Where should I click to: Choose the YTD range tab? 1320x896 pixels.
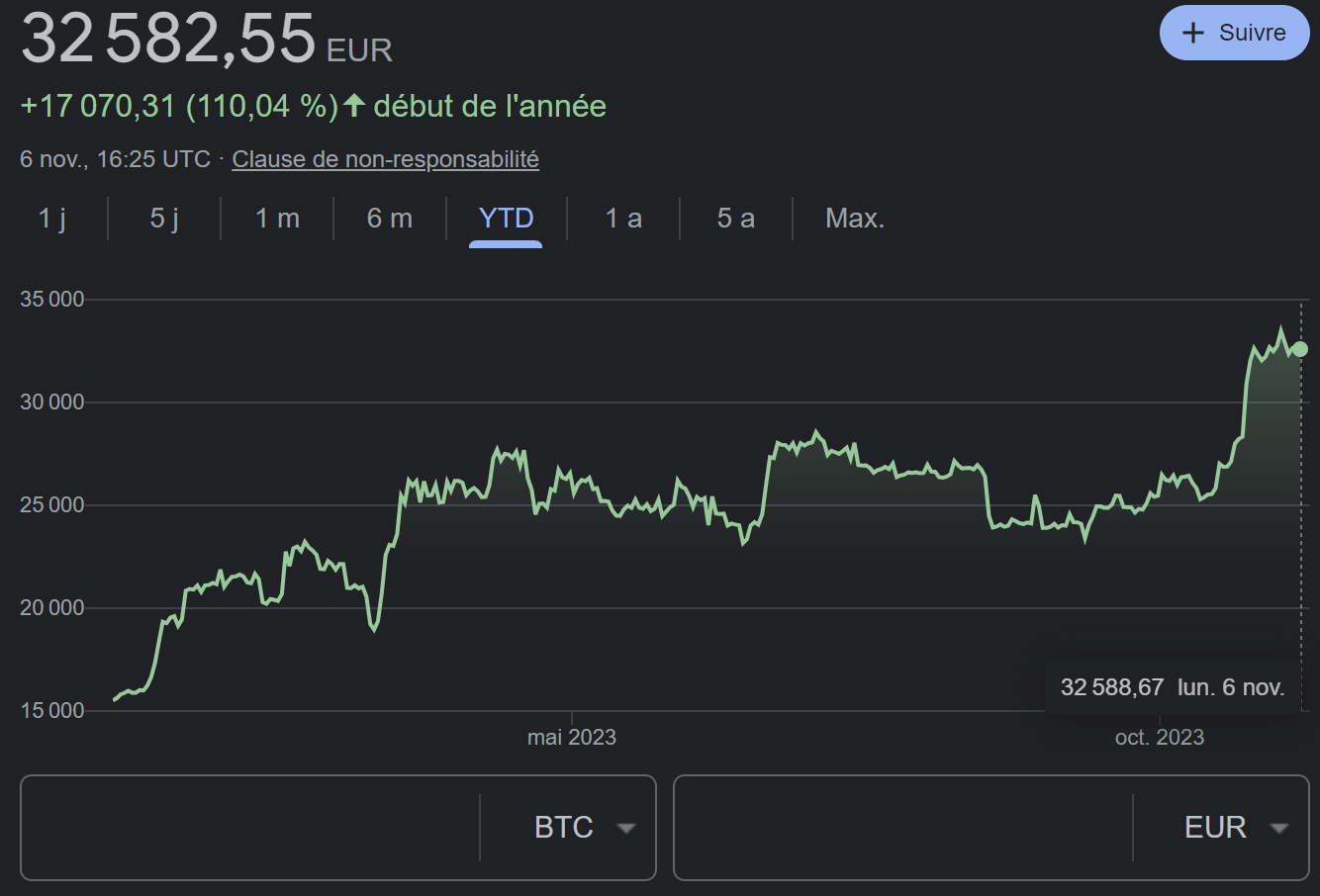506,219
